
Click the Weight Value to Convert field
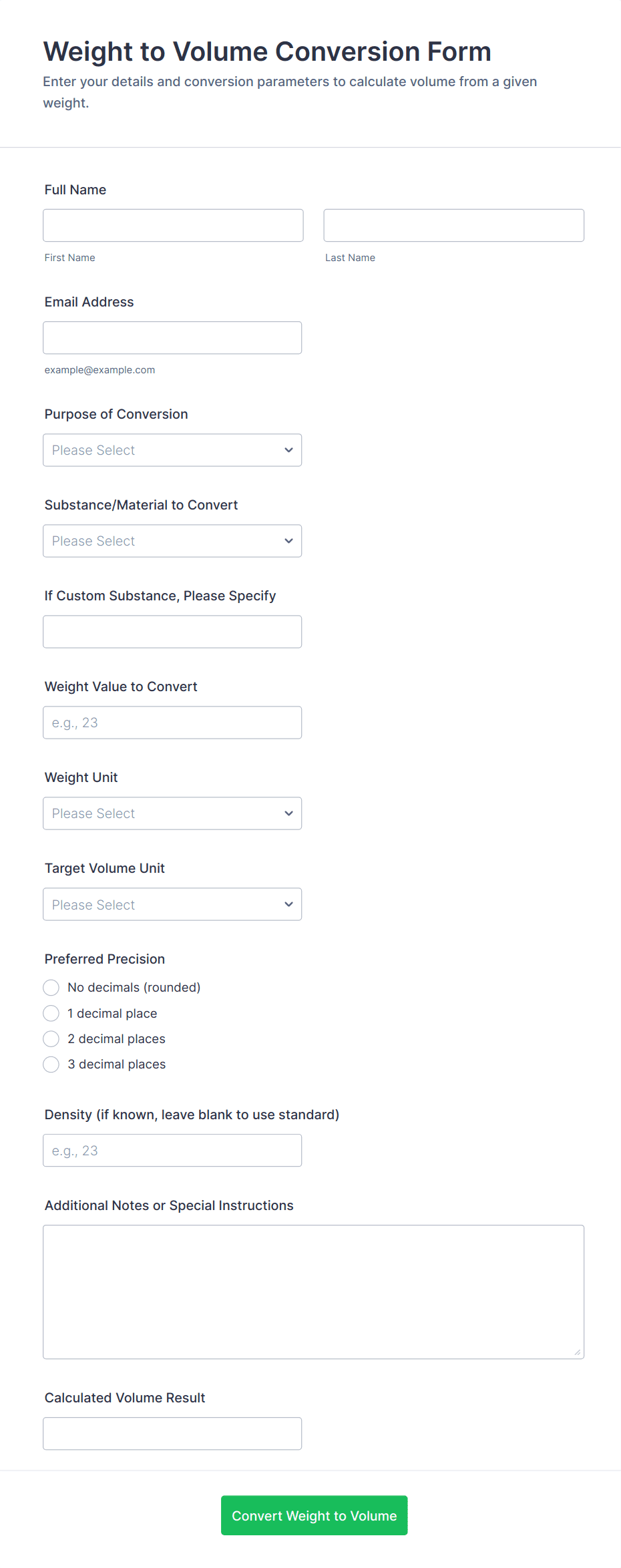(x=172, y=723)
